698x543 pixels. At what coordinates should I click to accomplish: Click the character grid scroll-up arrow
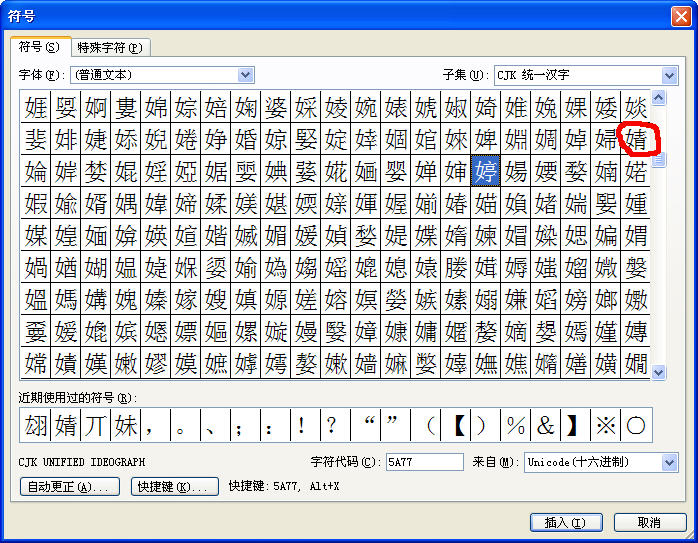(659, 97)
